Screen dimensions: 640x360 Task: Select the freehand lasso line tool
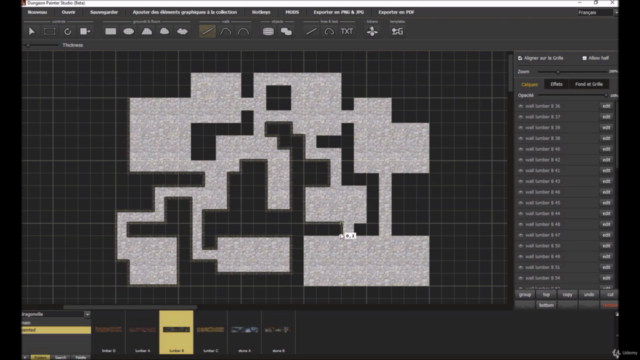coord(329,31)
